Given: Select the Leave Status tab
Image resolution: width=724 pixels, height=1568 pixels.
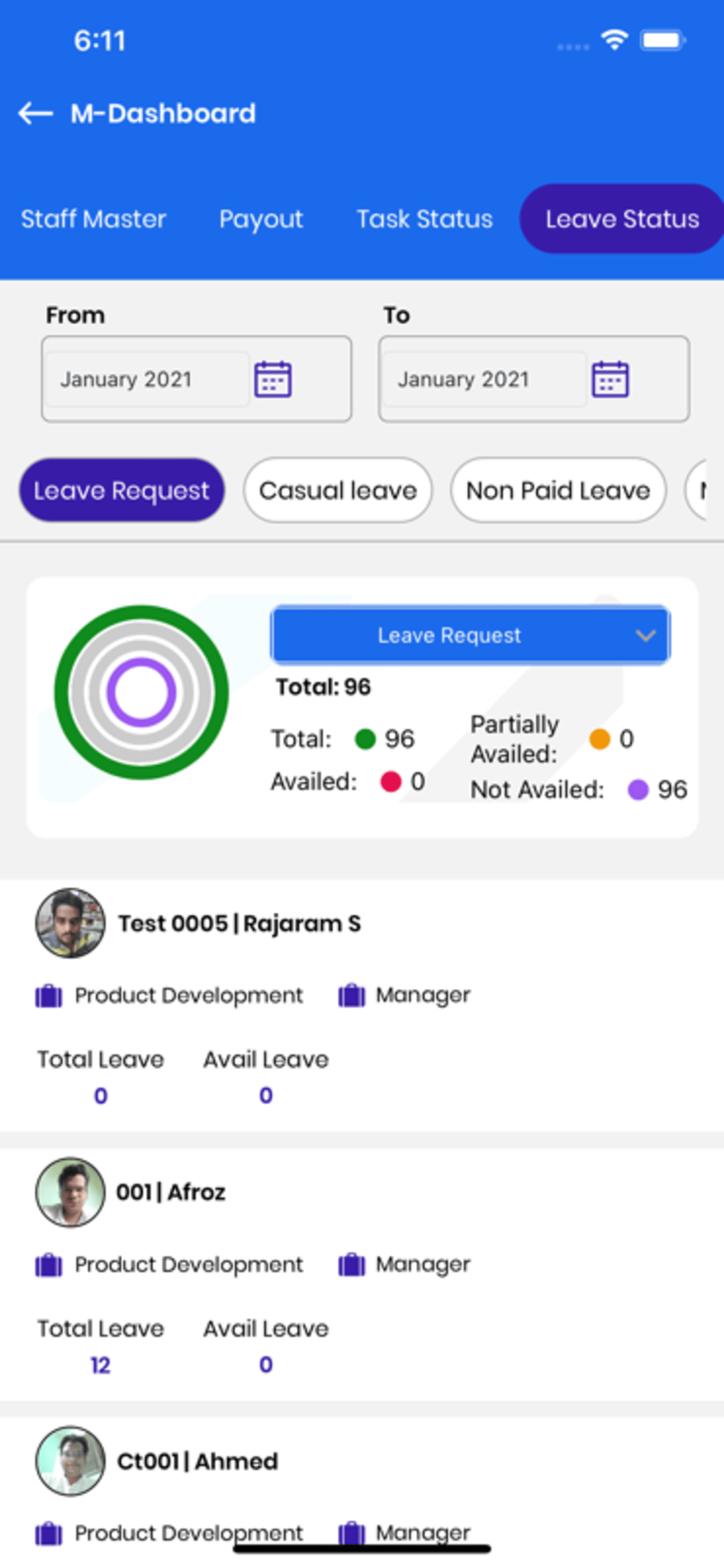Looking at the screenshot, I should point(622,219).
